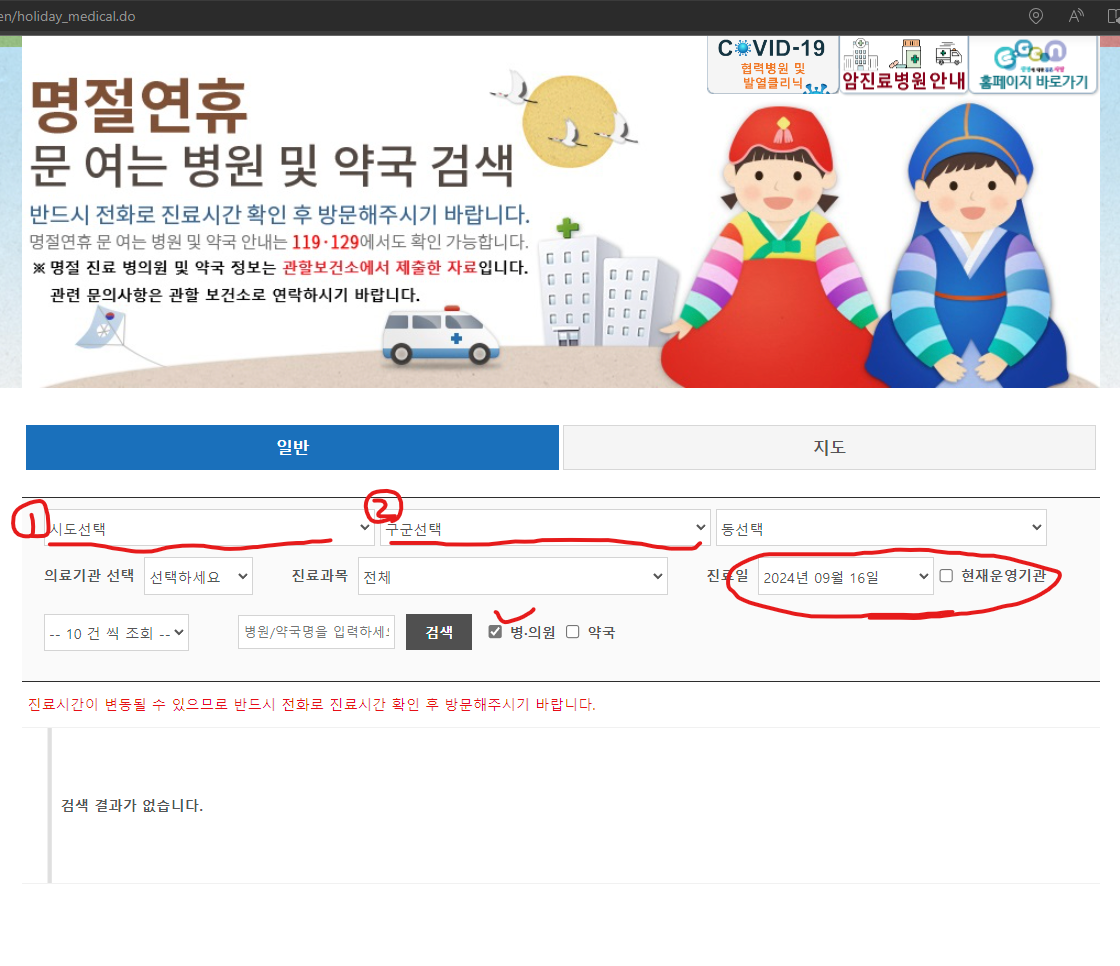Open the COVID-19 협력병원 및 발열클리닉 banner
This screenshot has width=1120, height=966.
(772, 63)
